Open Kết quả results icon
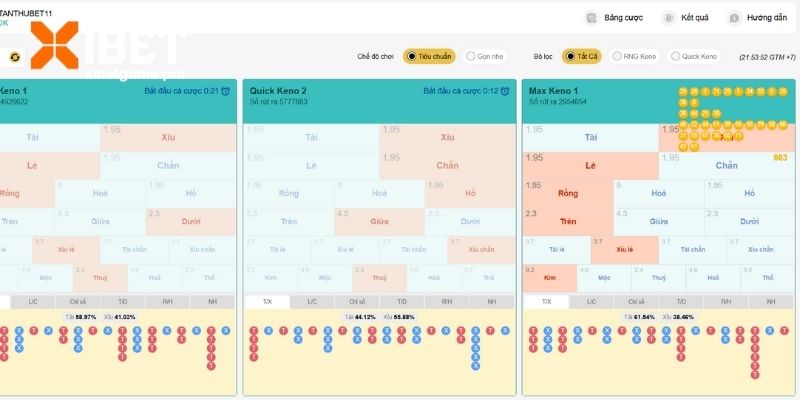The image size is (800, 400). tap(668, 18)
